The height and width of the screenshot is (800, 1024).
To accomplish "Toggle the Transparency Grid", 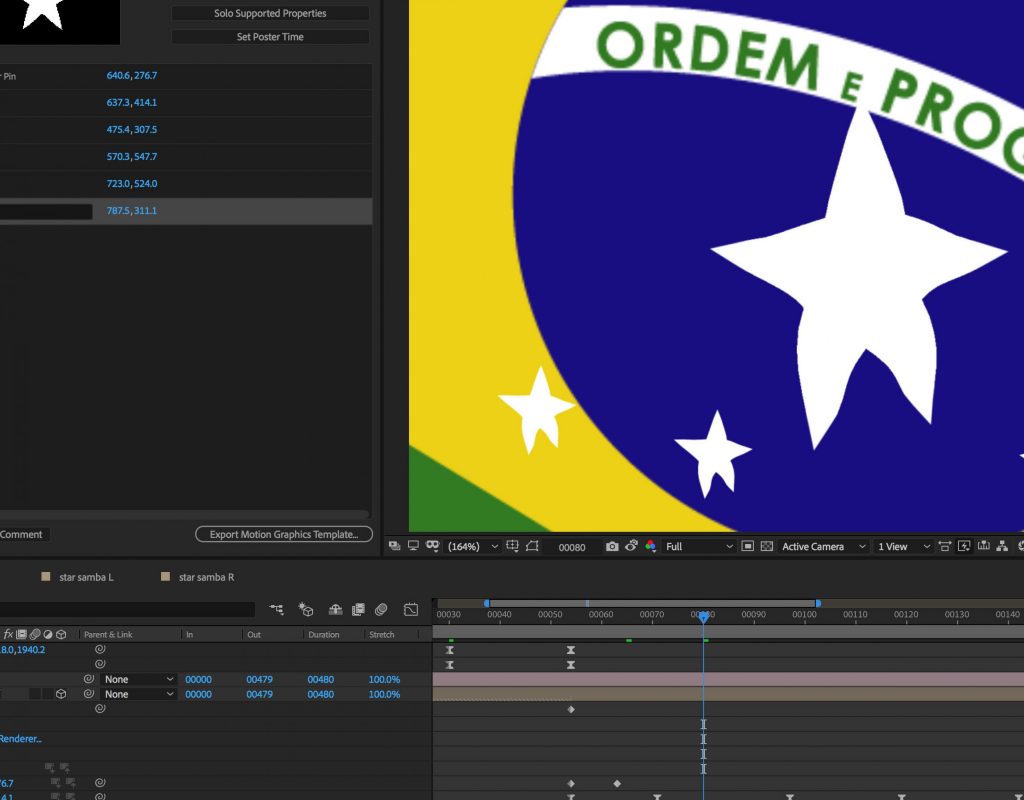I will pos(767,547).
